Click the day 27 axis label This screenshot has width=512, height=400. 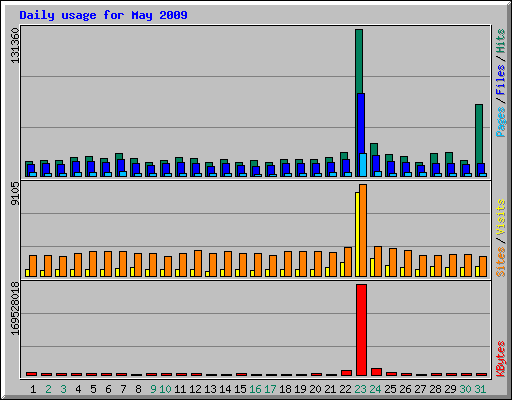coord(420,389)
